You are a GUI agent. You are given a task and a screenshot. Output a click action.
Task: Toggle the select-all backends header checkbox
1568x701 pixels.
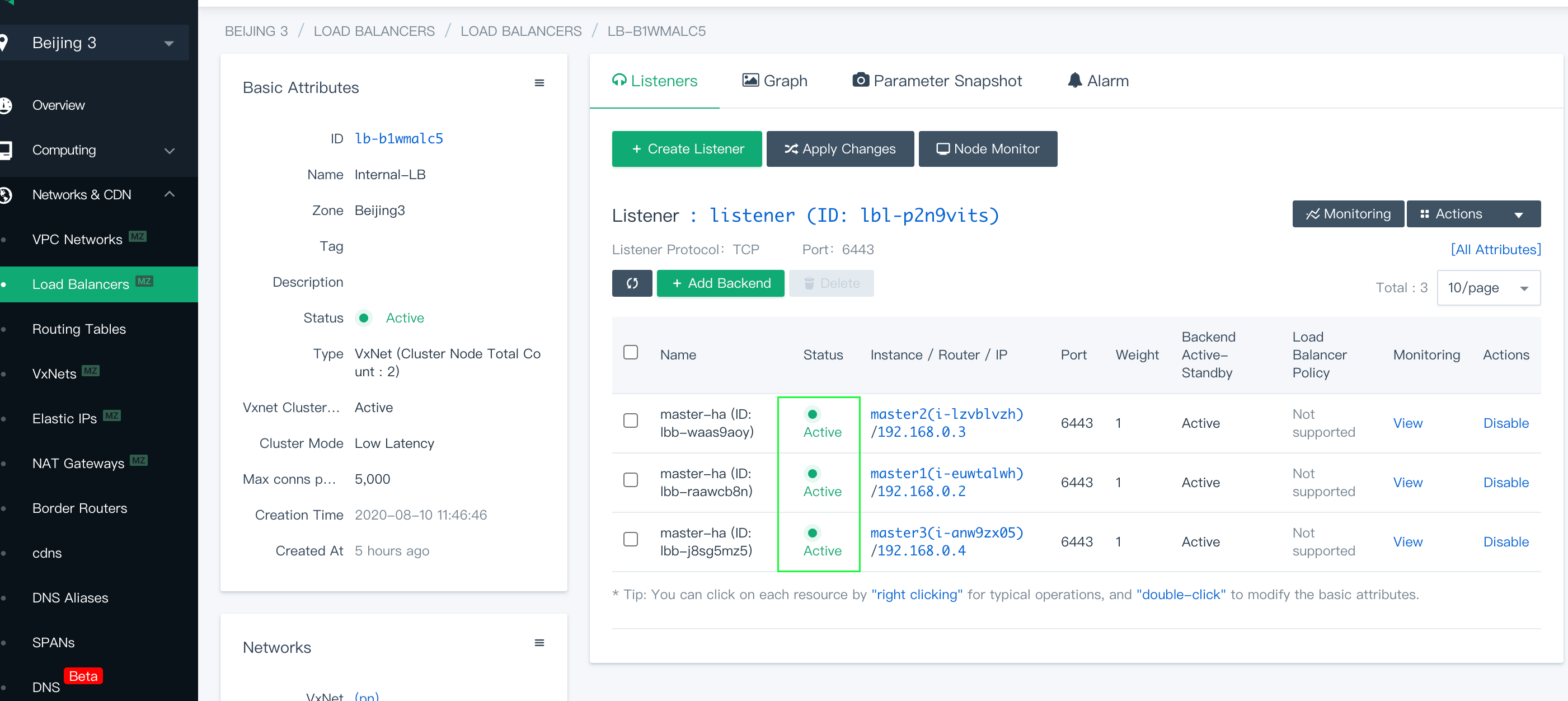pos(631,352)
